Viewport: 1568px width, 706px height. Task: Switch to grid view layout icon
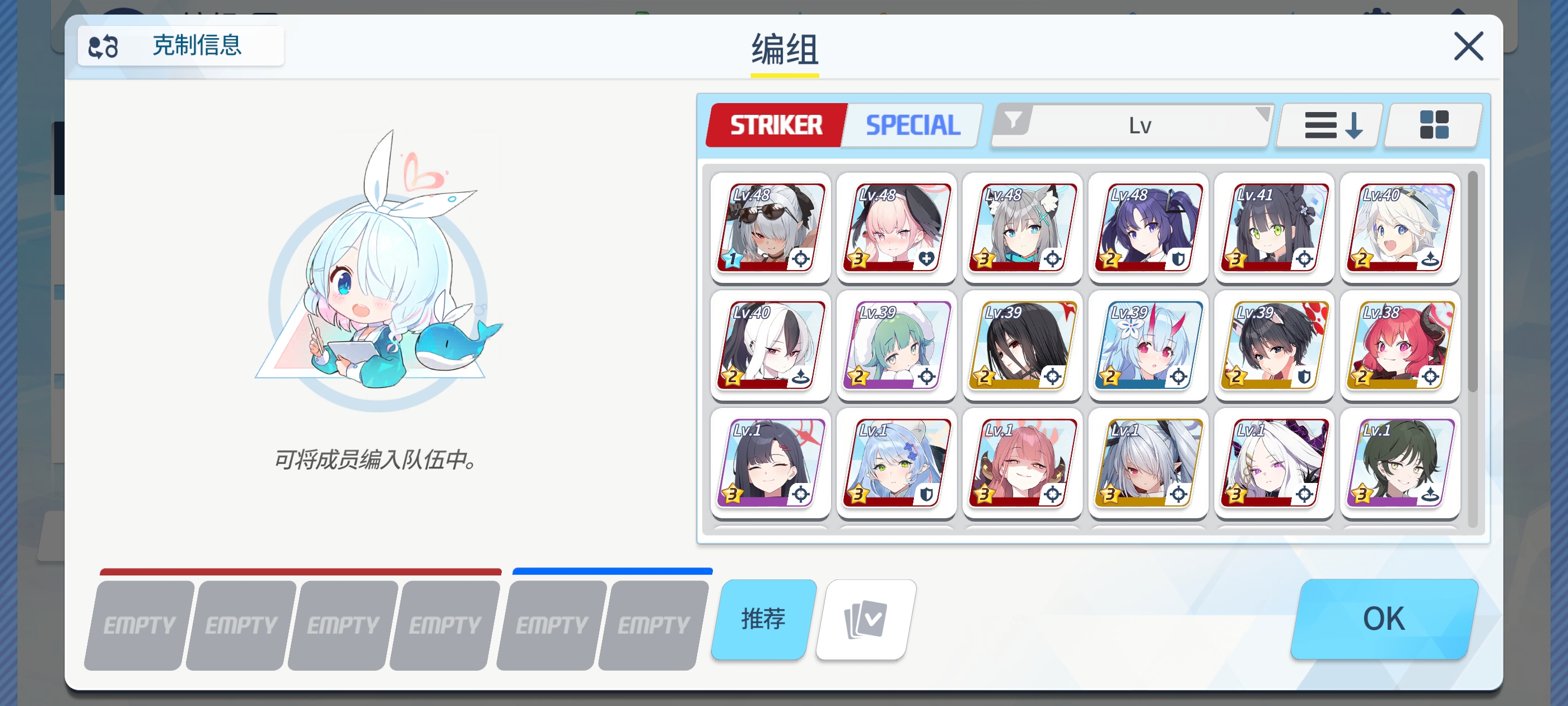1434,126
